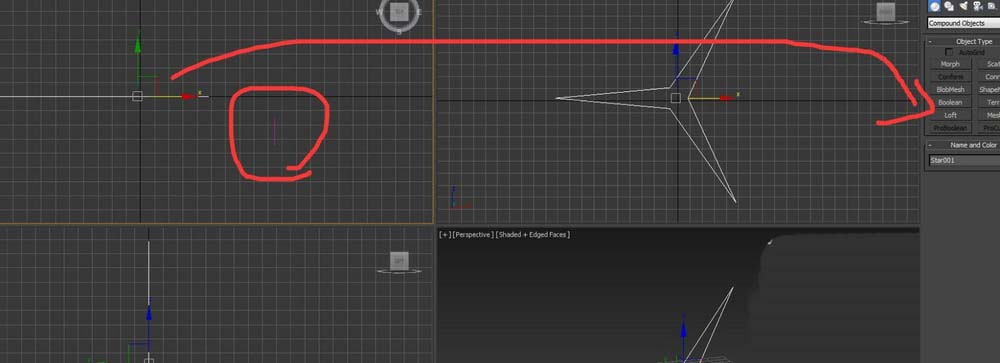
Task: Select the purple line shape in Top viewport
Action: [275, 131]
